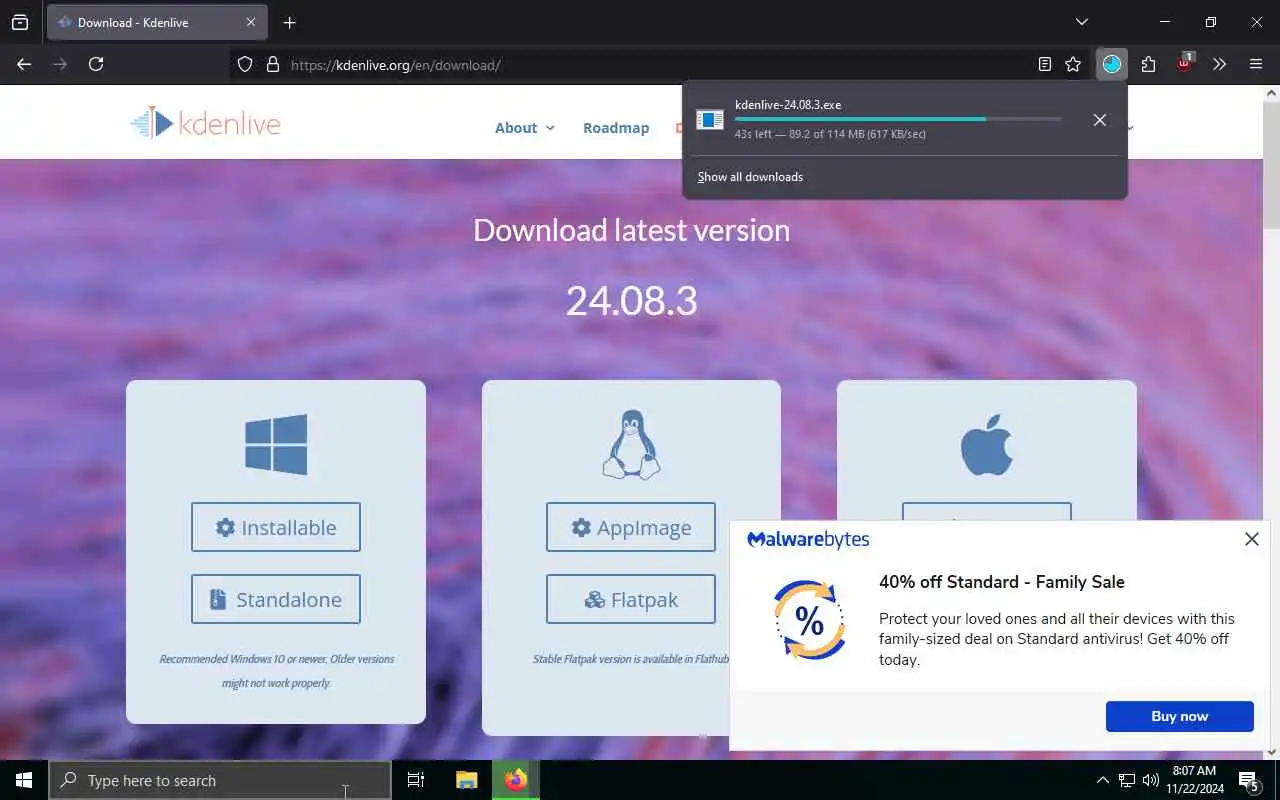Expand the About menu

pyautogui.click(x=524, y=127)
